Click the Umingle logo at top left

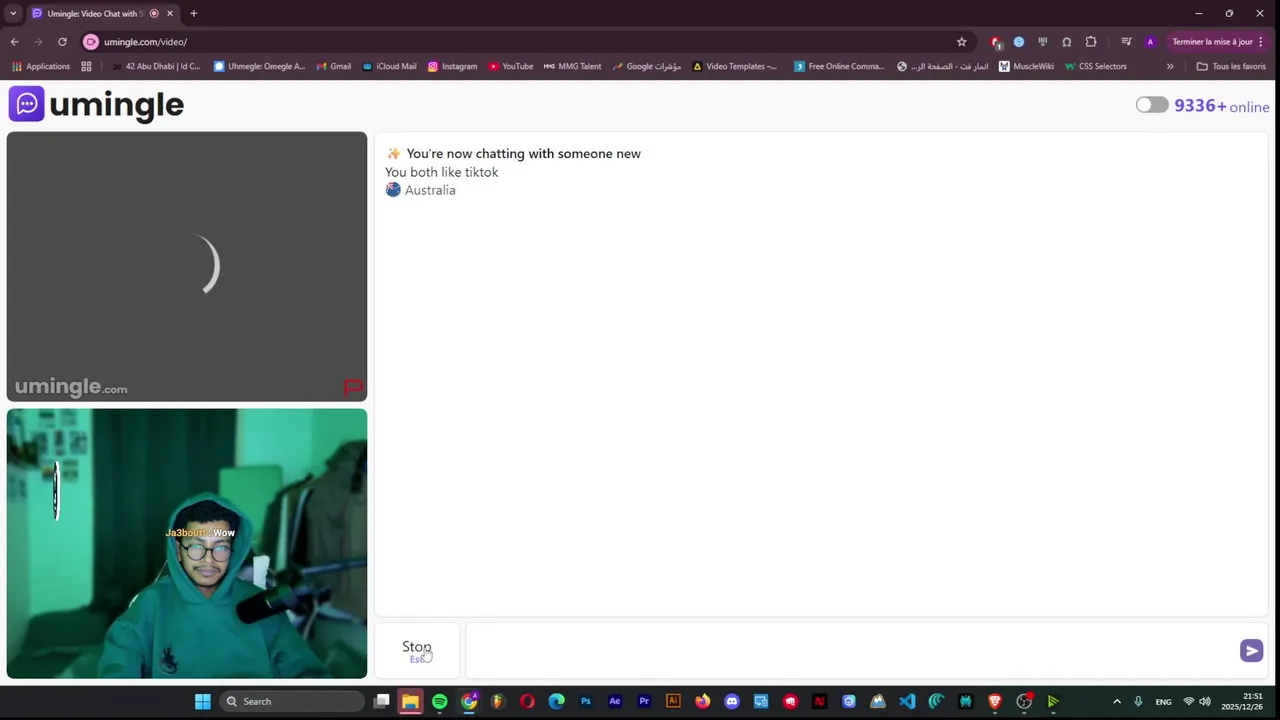click(x=96, y=104)
